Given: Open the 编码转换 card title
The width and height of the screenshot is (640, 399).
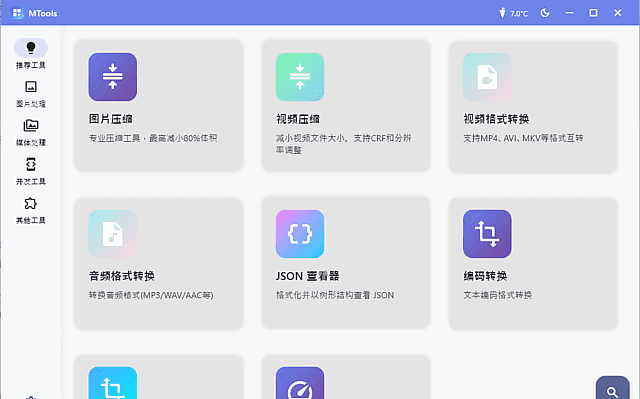Looking at the screenshot, I should click(x=485, y=276).
